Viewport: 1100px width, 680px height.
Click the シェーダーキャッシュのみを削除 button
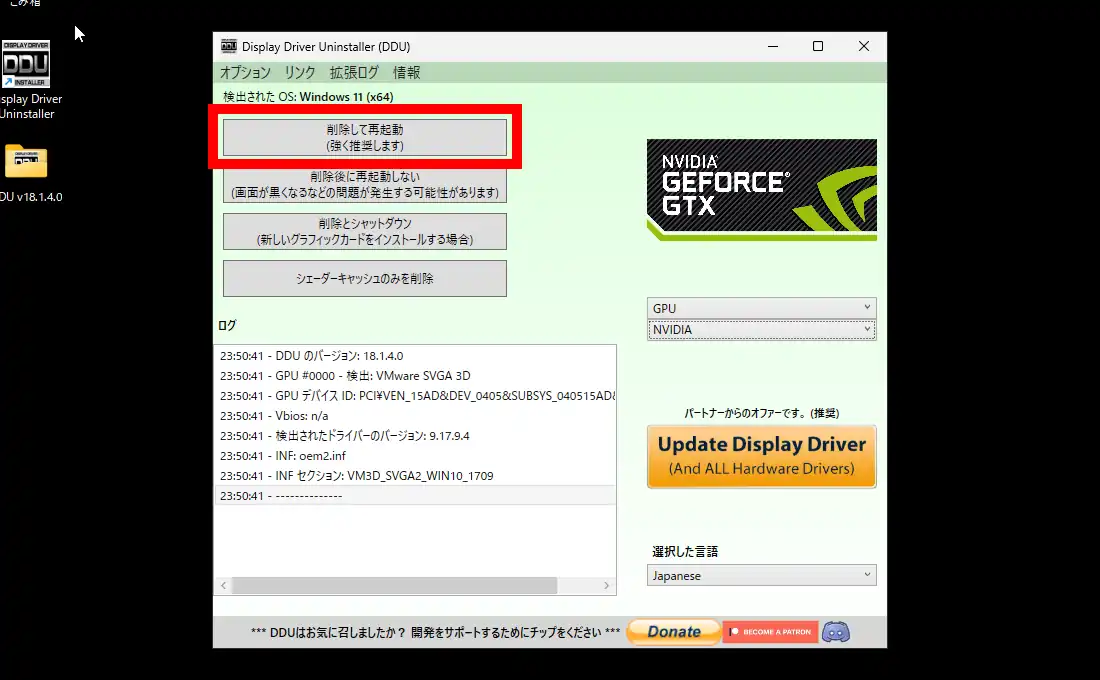tap(364, 279)
